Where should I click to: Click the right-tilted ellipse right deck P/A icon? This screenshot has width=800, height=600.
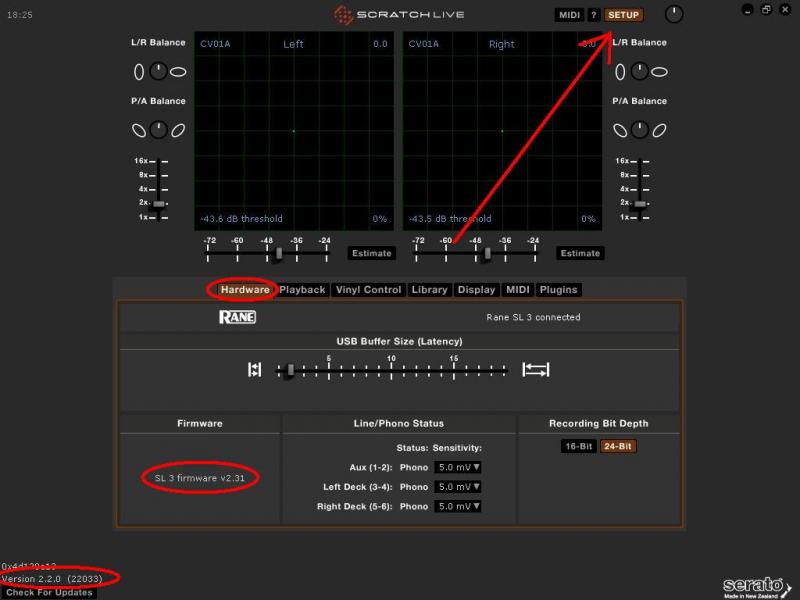pos(659,131)
